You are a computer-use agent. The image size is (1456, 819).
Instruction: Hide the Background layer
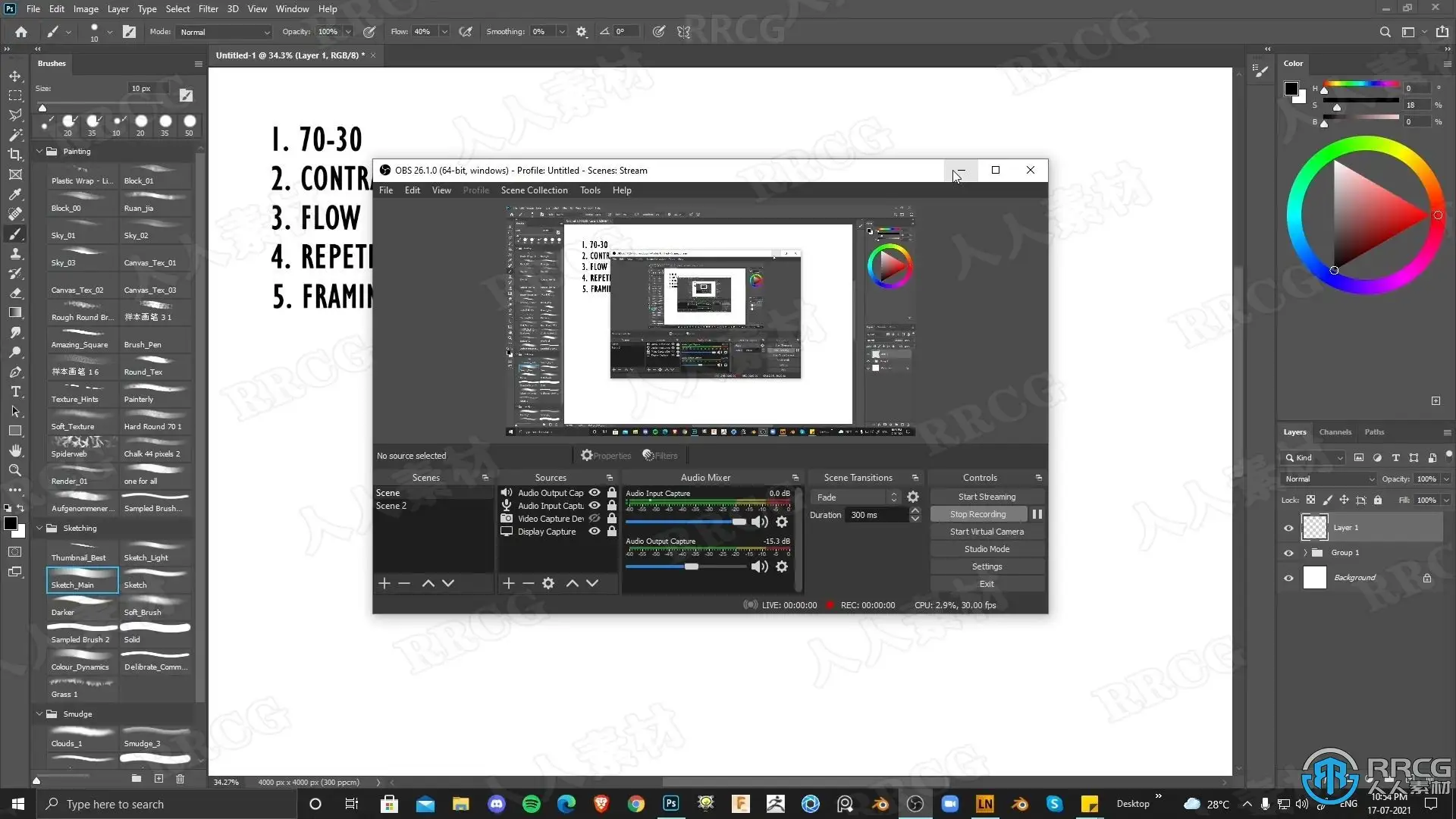1288,578
